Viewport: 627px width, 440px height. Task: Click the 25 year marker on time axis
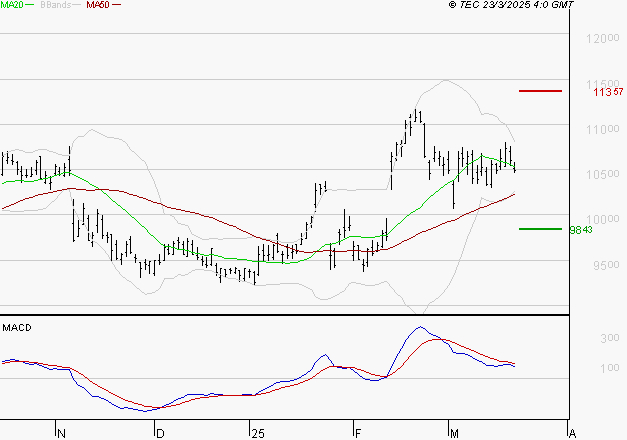click(258, 434)
